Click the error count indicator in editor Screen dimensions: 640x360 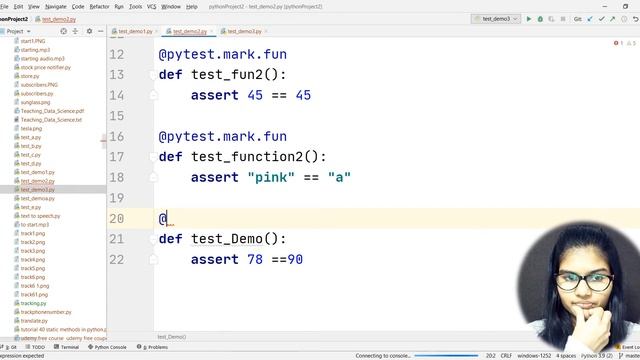point(618,43)
